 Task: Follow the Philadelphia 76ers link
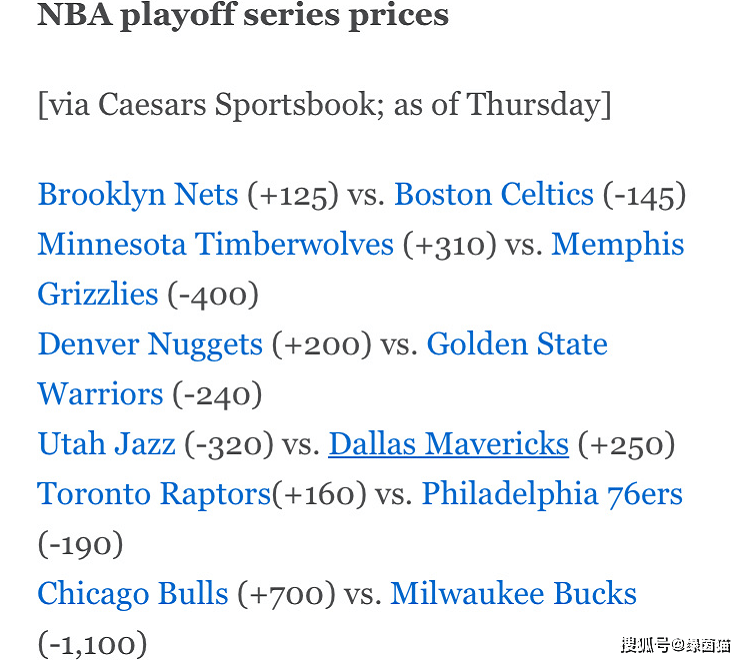tap(552, 494)
